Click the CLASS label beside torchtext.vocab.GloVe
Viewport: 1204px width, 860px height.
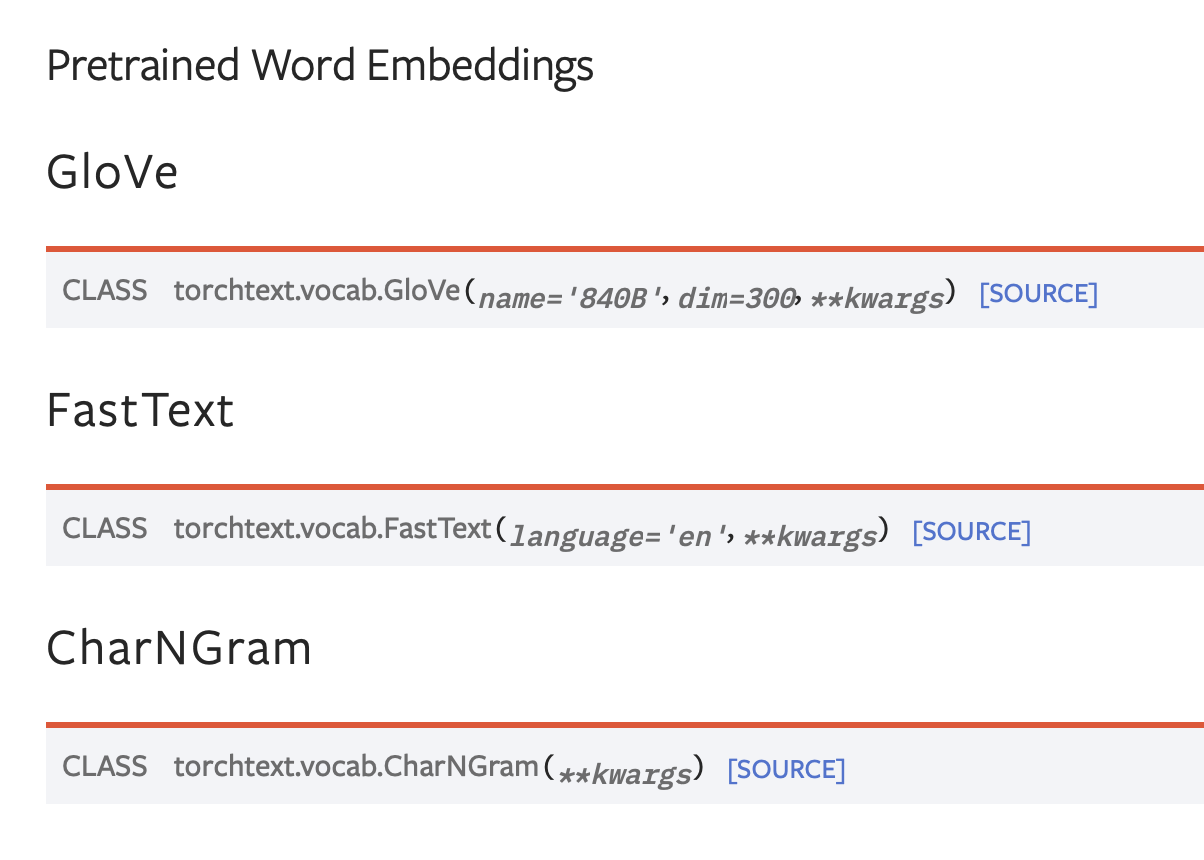[x=105, y=291]
